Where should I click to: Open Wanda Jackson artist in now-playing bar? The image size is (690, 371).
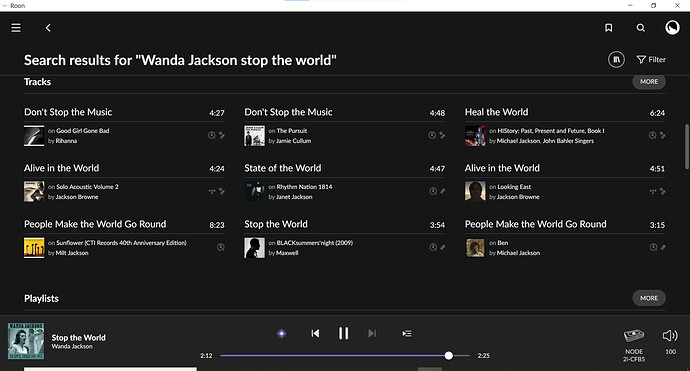point(72,346)
